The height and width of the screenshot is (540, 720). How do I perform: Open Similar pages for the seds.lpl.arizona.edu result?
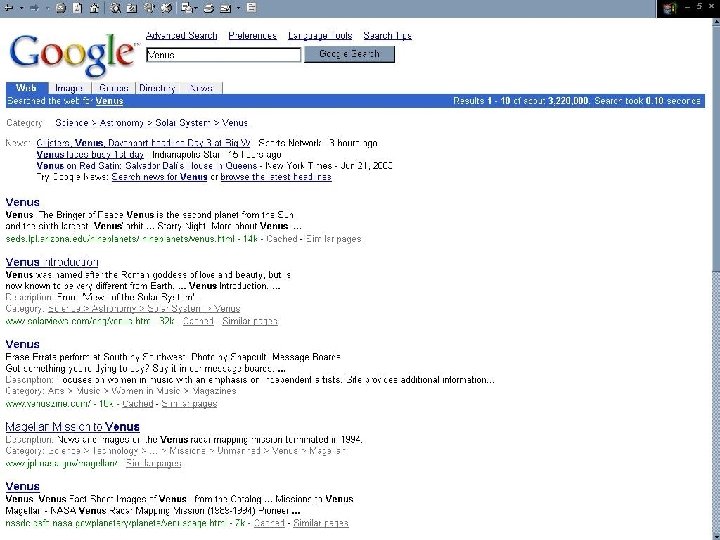click(334, 239)
